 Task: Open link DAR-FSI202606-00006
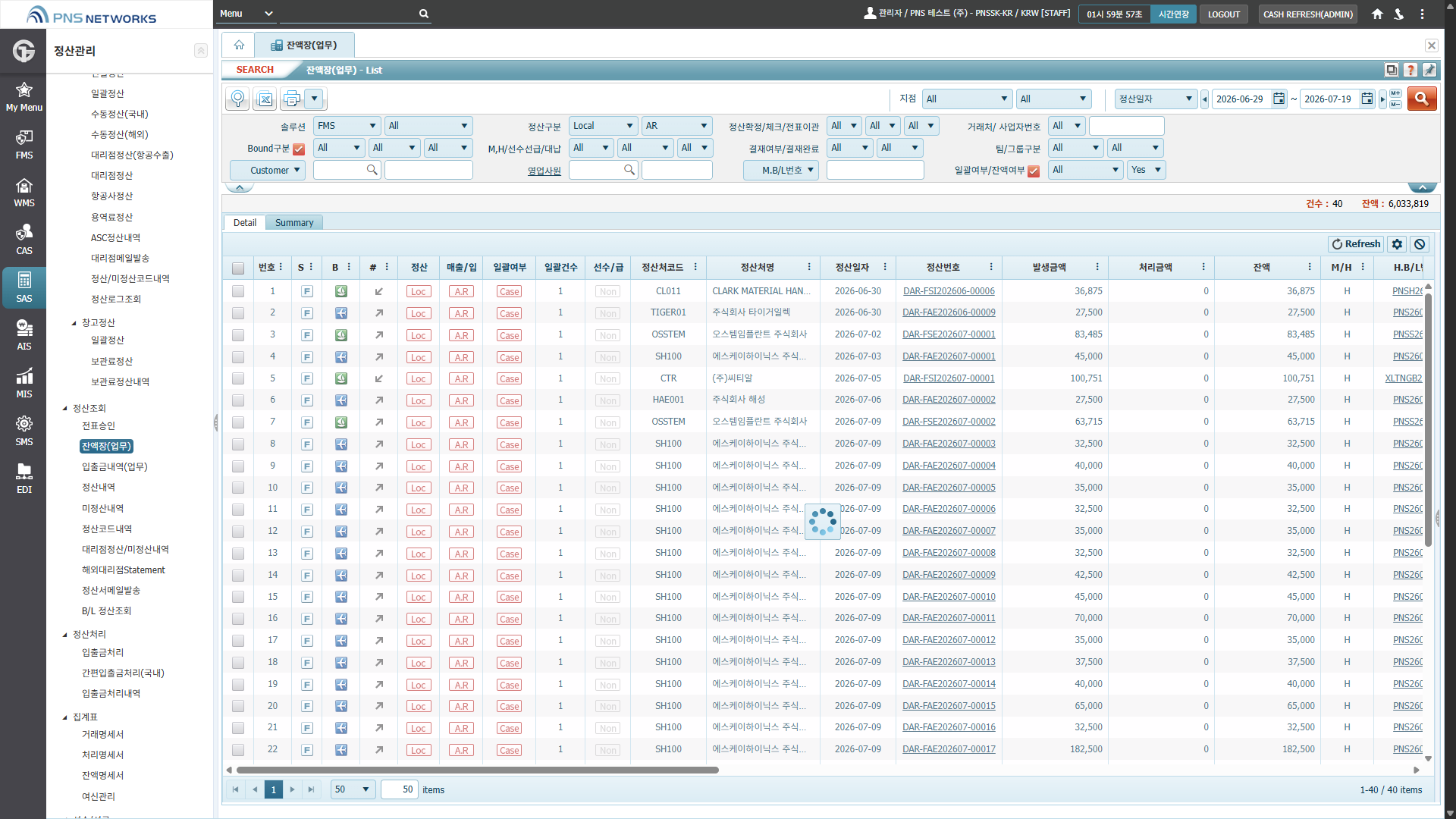[x=949, y=291]
